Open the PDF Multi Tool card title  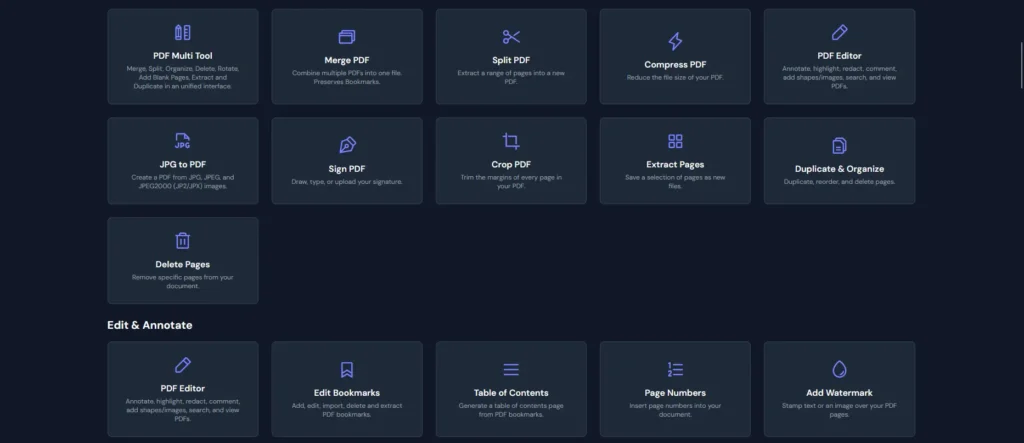183,56
